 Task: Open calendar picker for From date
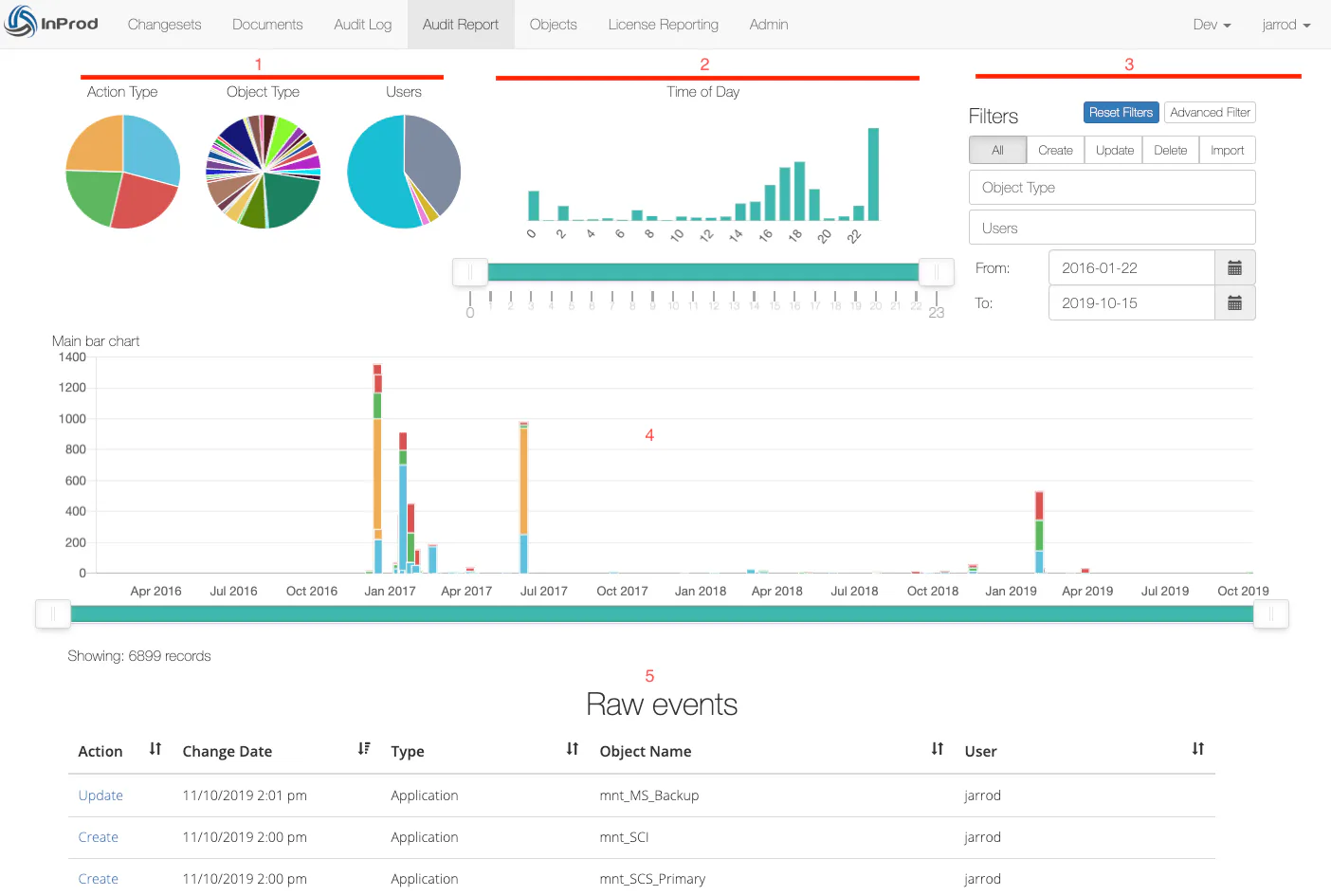tap(1234, 267)
